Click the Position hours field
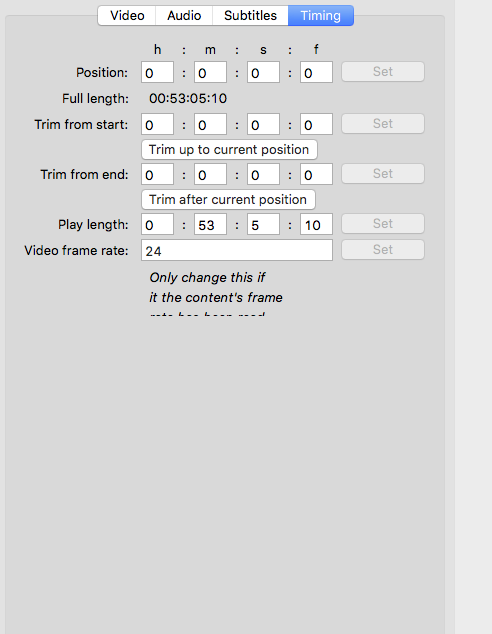 pos(157,72)
